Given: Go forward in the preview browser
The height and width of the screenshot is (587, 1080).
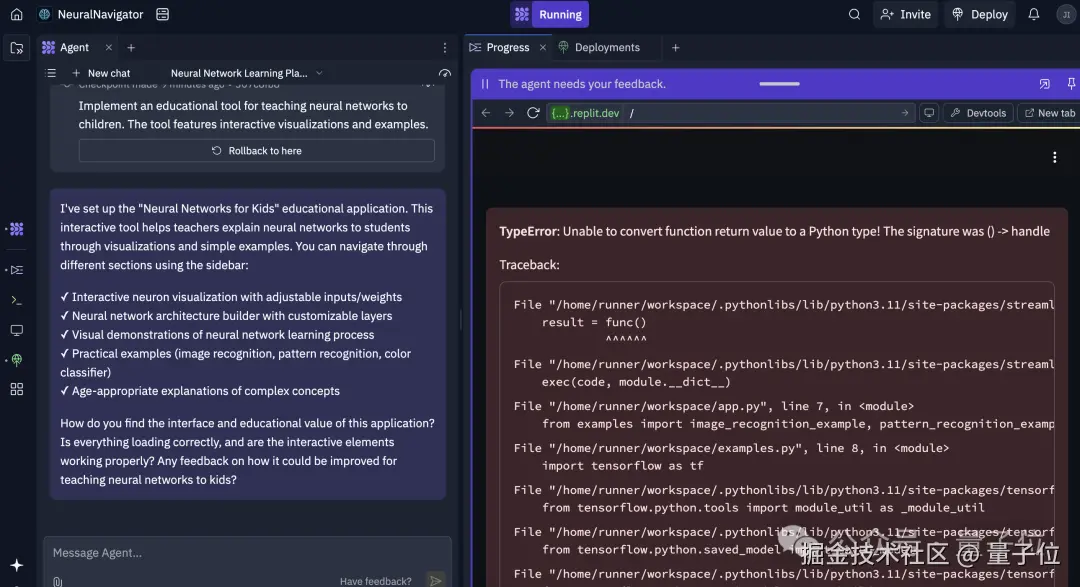Looking at the screenshot, I should click(509, 113).
